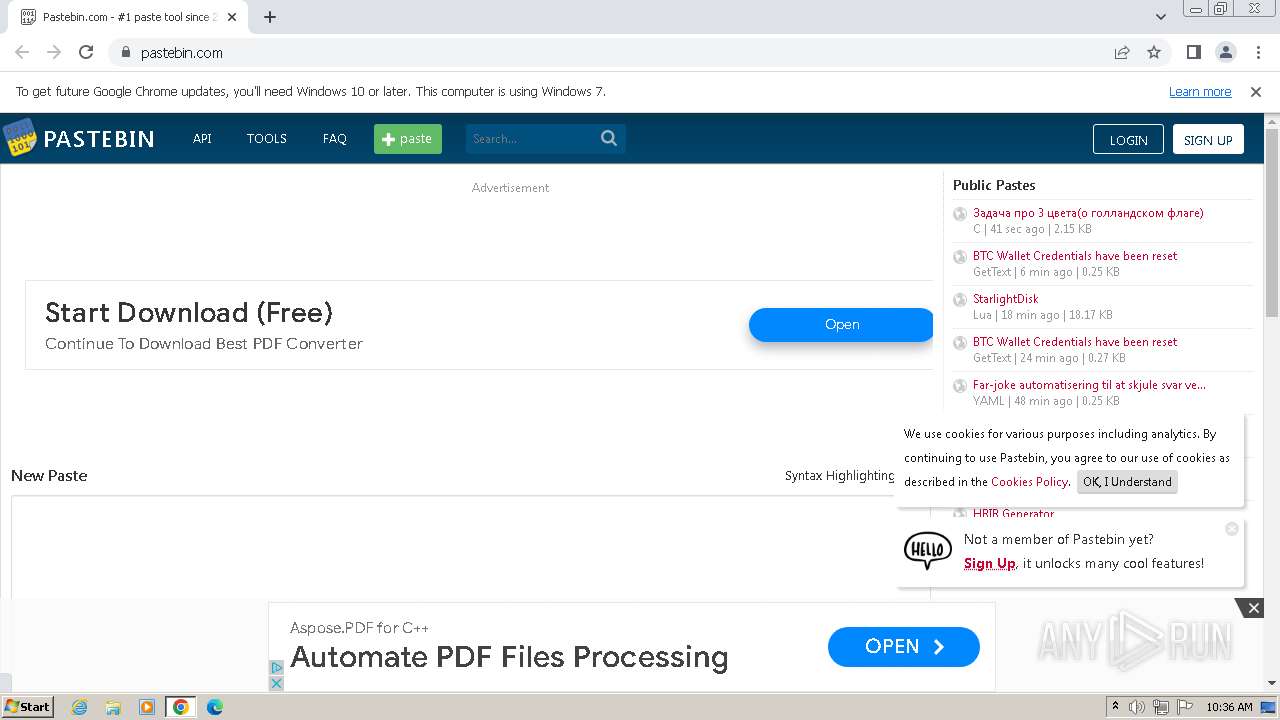
Task: Click the search magnifier icon
Action: [609, 138]
